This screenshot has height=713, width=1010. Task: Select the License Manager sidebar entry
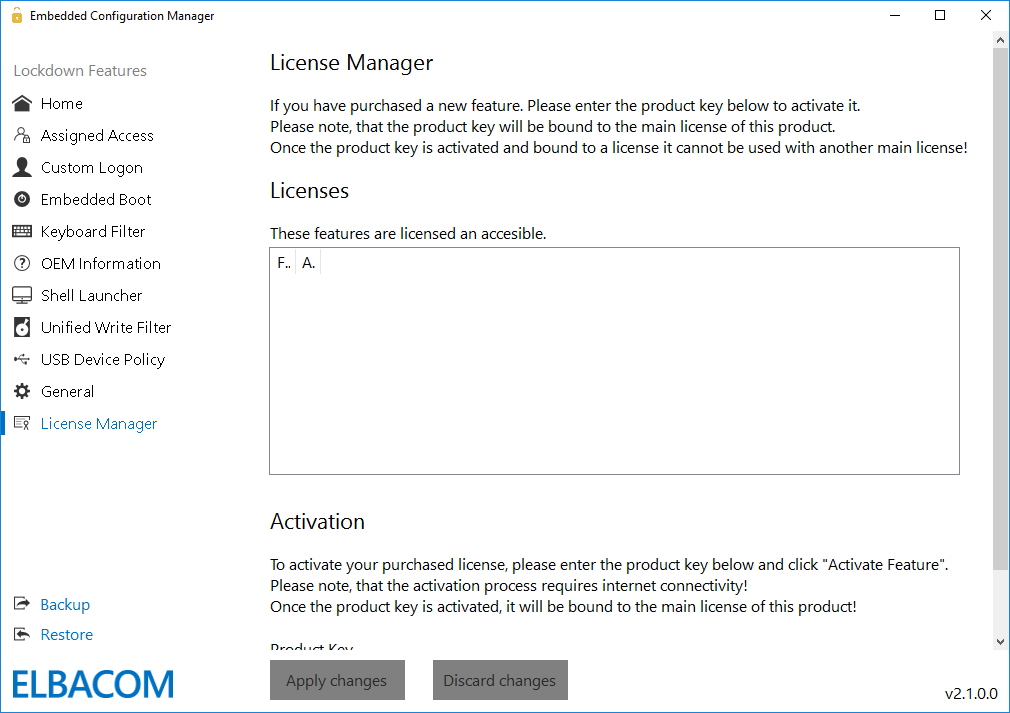(x=98, y=423)
